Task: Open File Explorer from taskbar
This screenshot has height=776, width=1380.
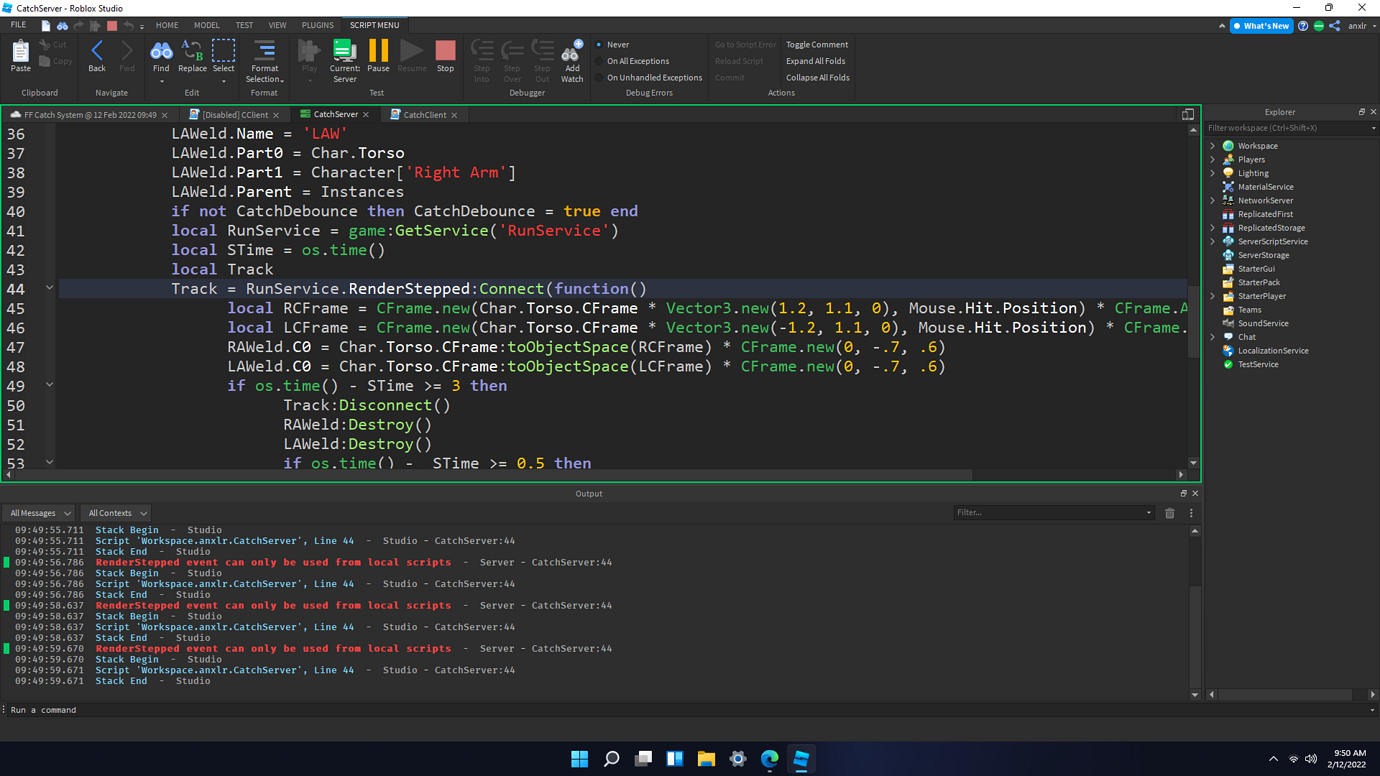Action: [706, 759]
